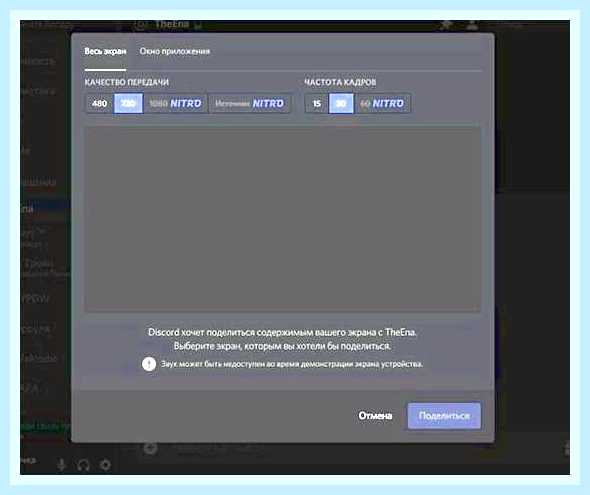Switch to the Окно приложения tab

click(x=175, y=52)
